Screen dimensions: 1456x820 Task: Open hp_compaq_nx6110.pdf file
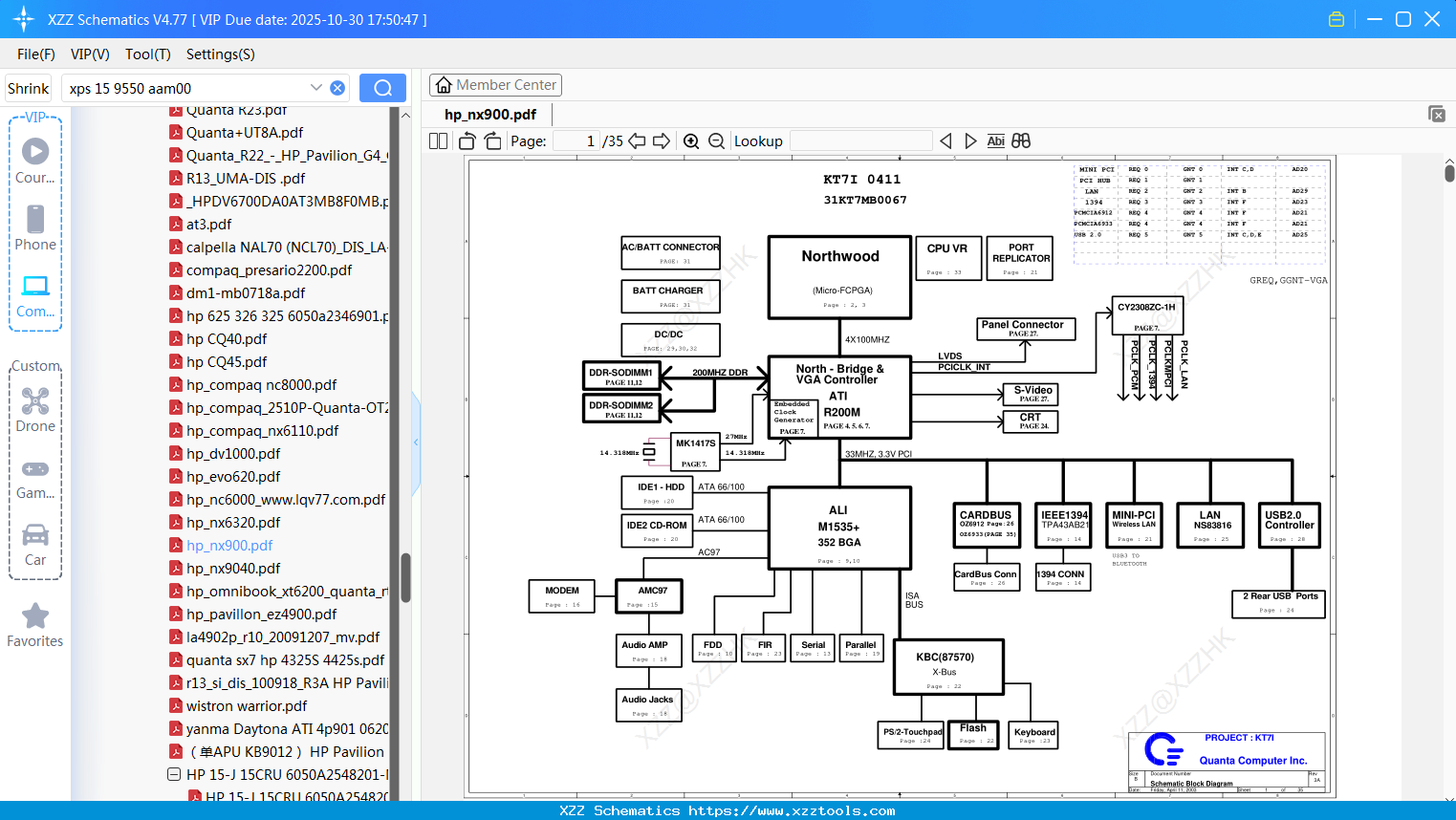coord(262,430)
